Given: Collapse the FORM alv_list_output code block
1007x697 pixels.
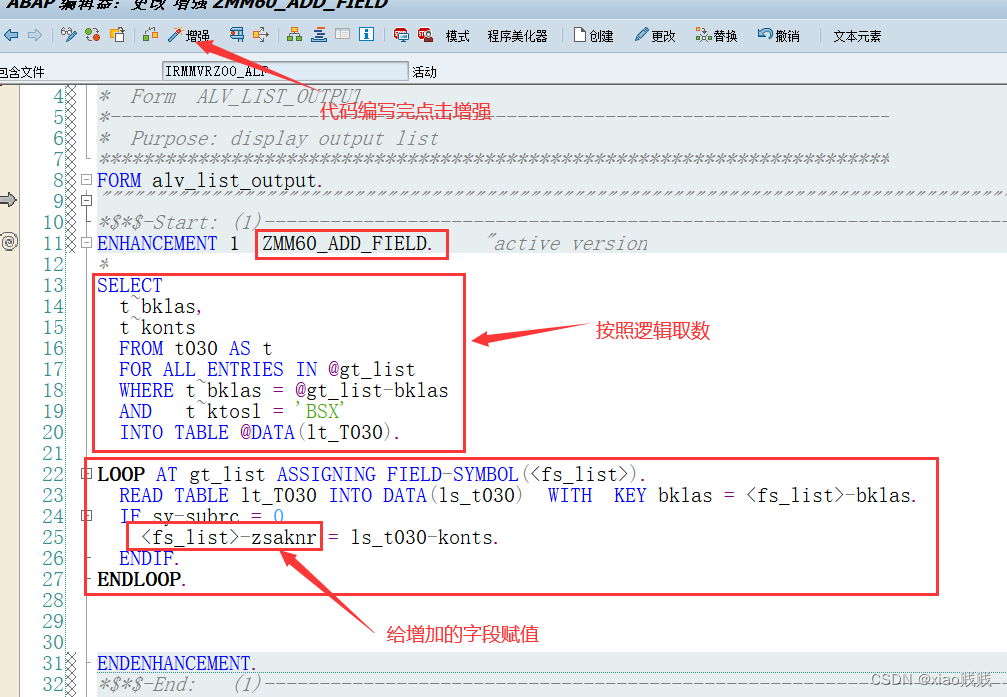Looking at the screenshot, I should [87, 181].
